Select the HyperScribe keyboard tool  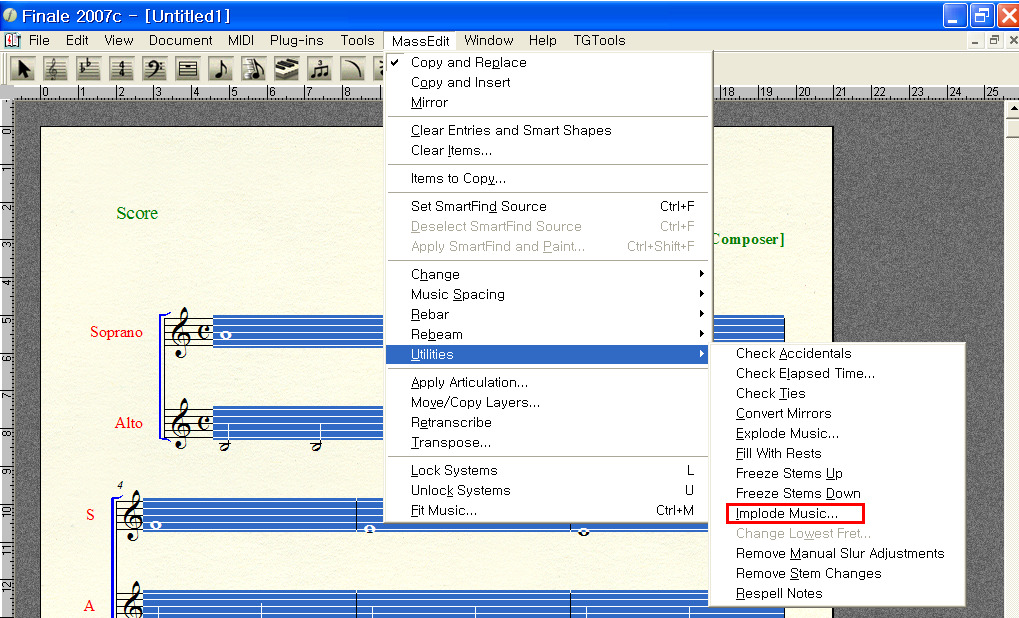[x=287, y=69]
